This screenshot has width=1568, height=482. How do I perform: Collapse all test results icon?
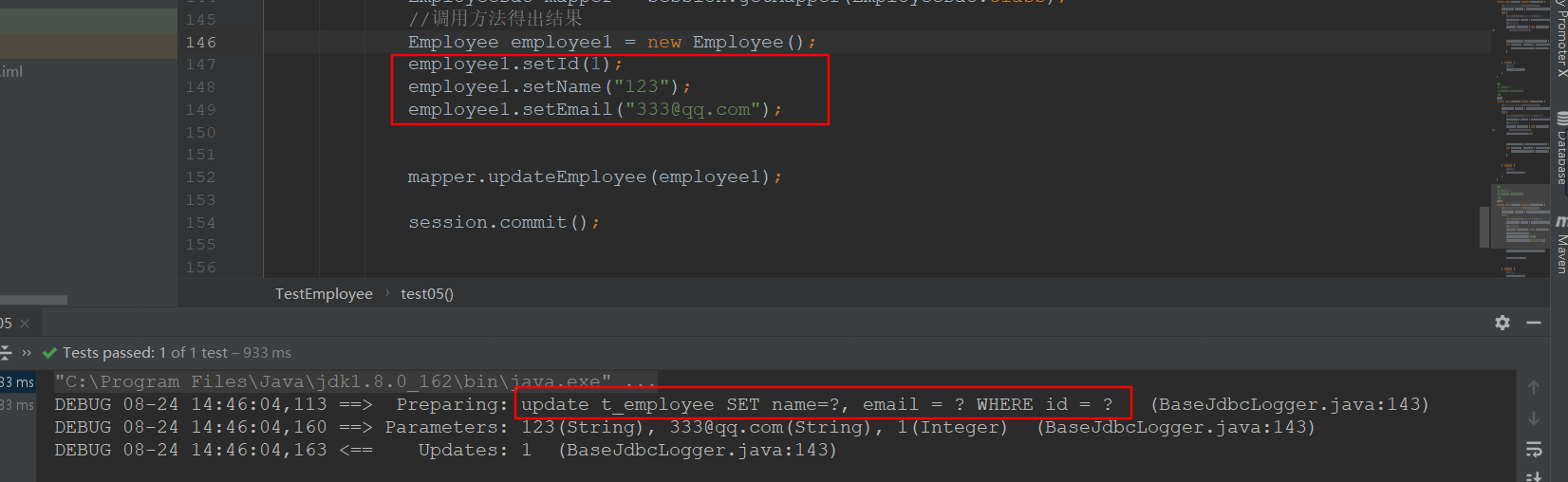(x=5, y=353)
